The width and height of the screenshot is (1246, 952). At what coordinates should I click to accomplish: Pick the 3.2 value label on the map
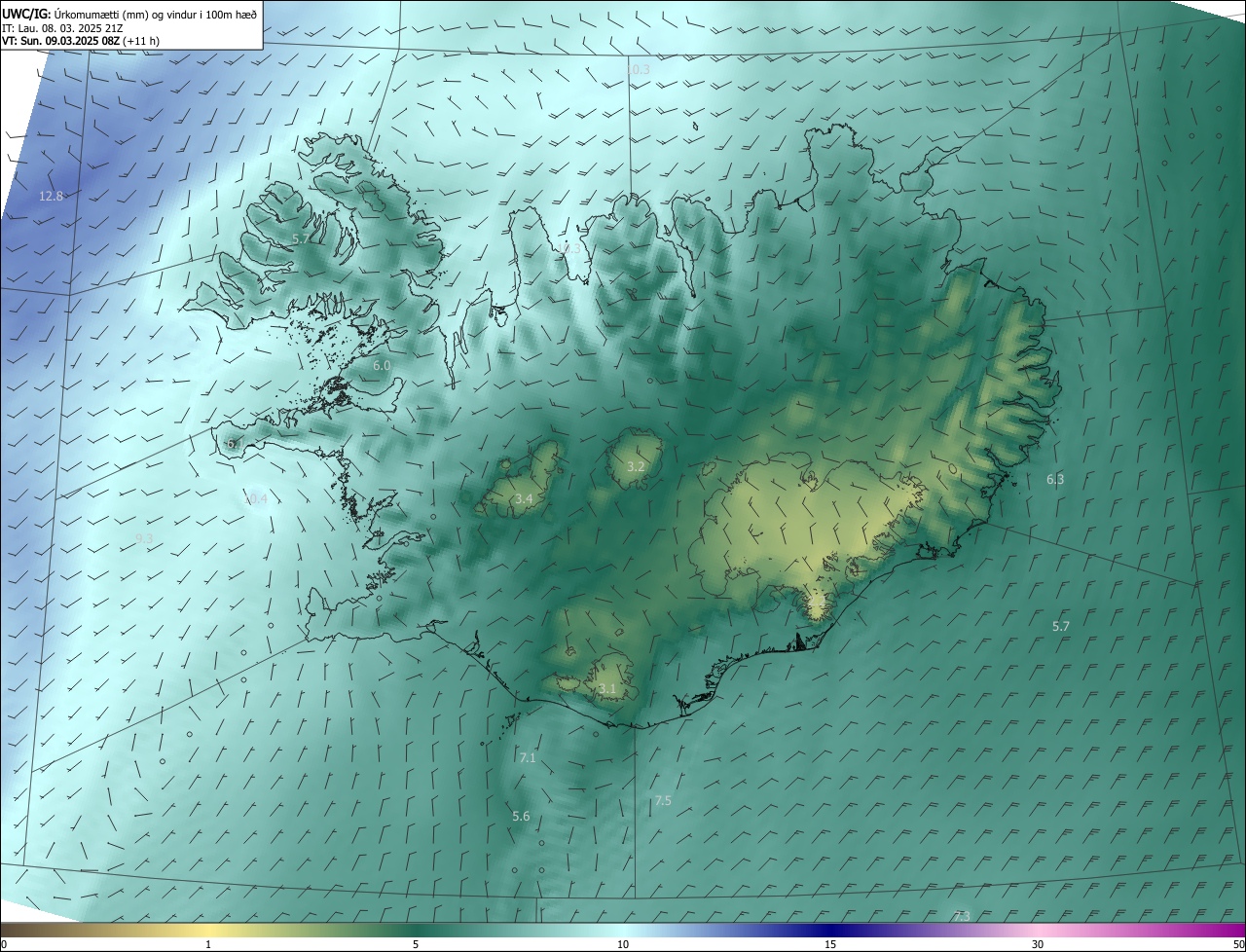(636, 466)
